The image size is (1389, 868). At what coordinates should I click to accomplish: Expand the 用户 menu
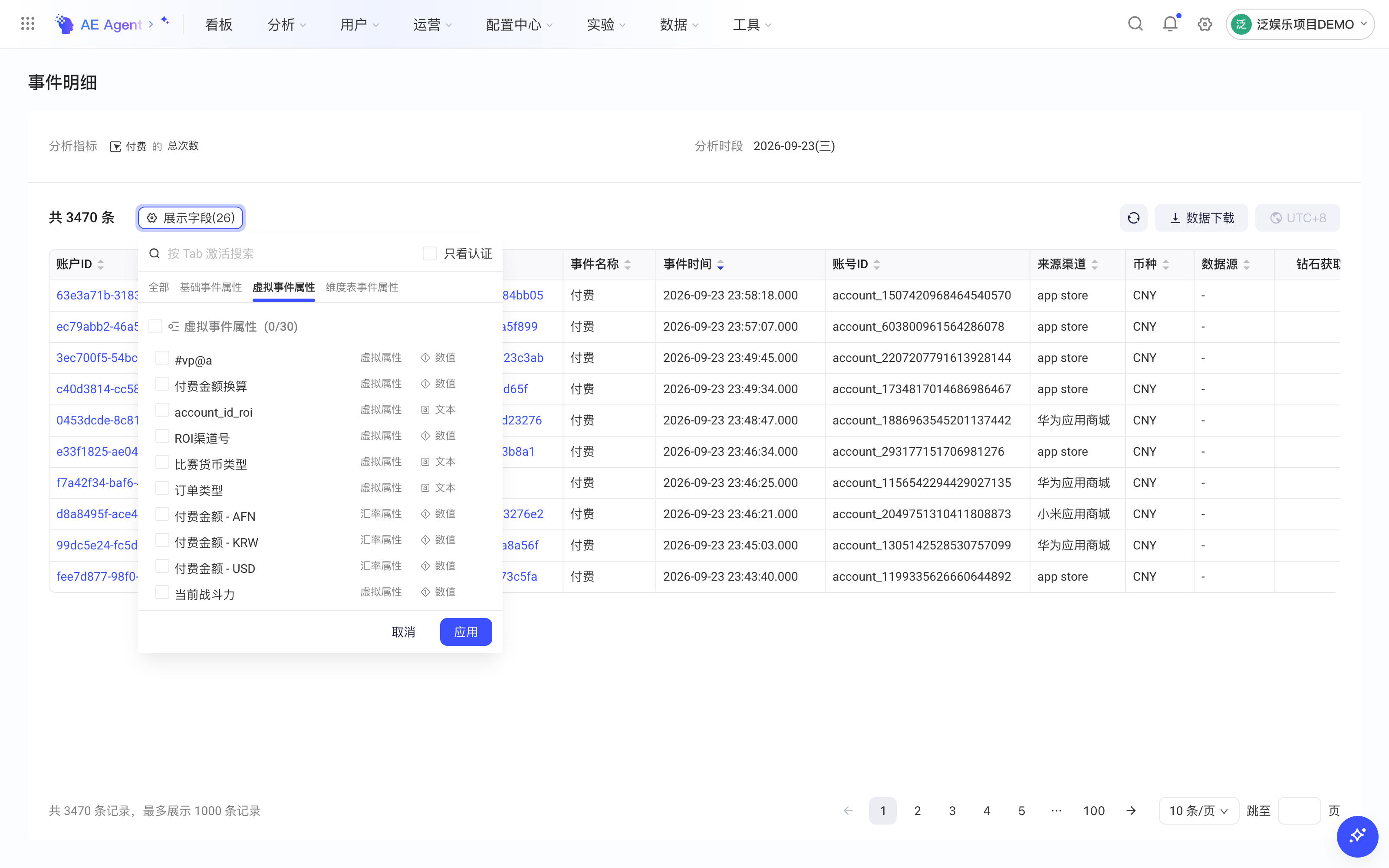[x=359, y=24]
